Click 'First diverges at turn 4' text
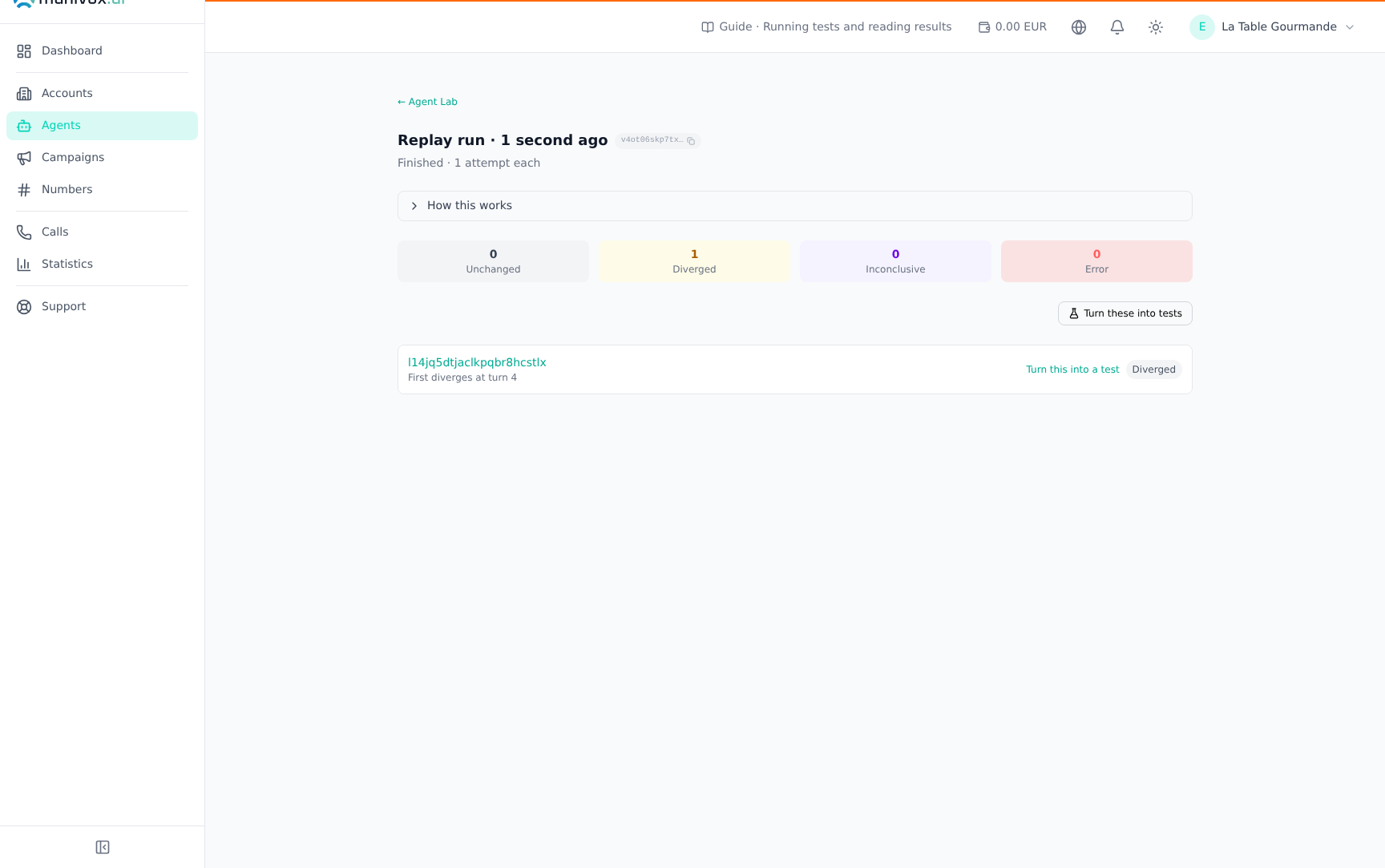This screenshot has width=1385, height=868. 462,377
